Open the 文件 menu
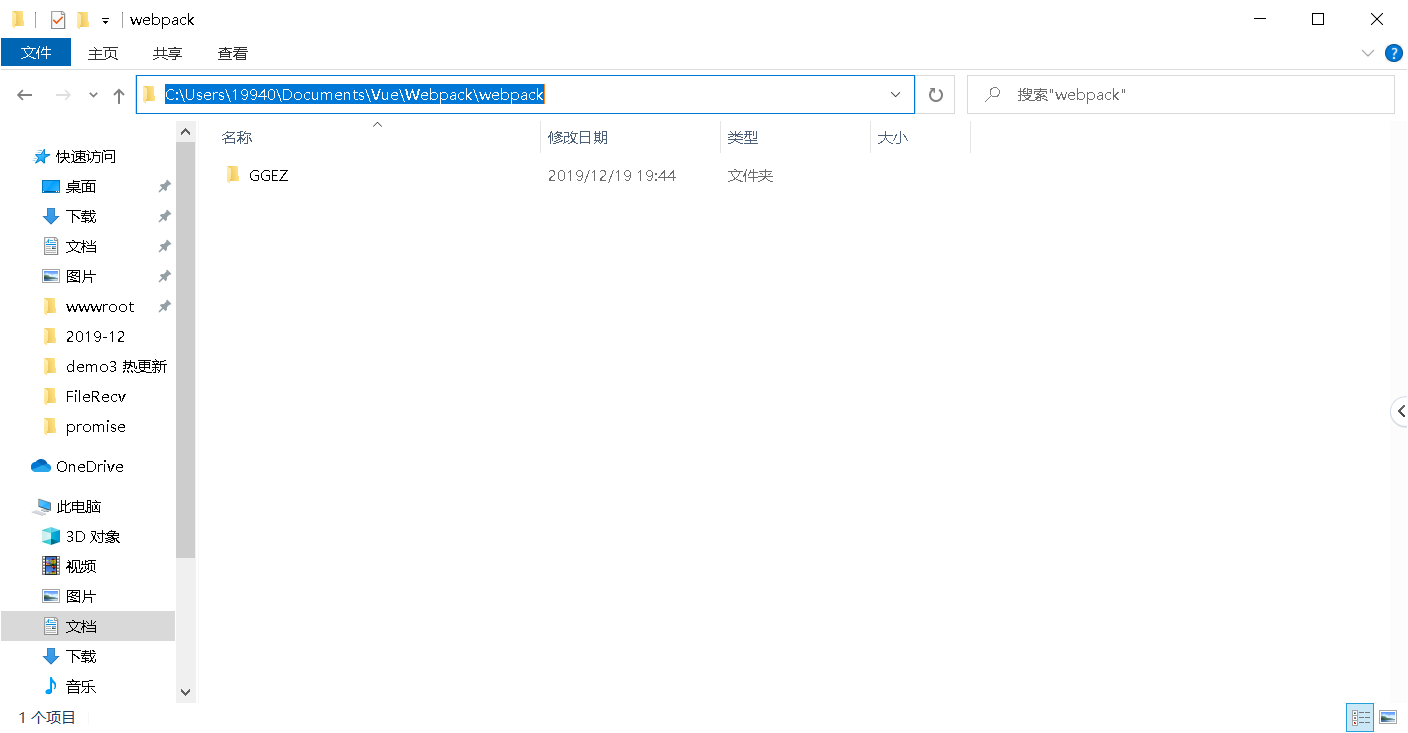The image size is (1408, 733). tap(36, 53)
